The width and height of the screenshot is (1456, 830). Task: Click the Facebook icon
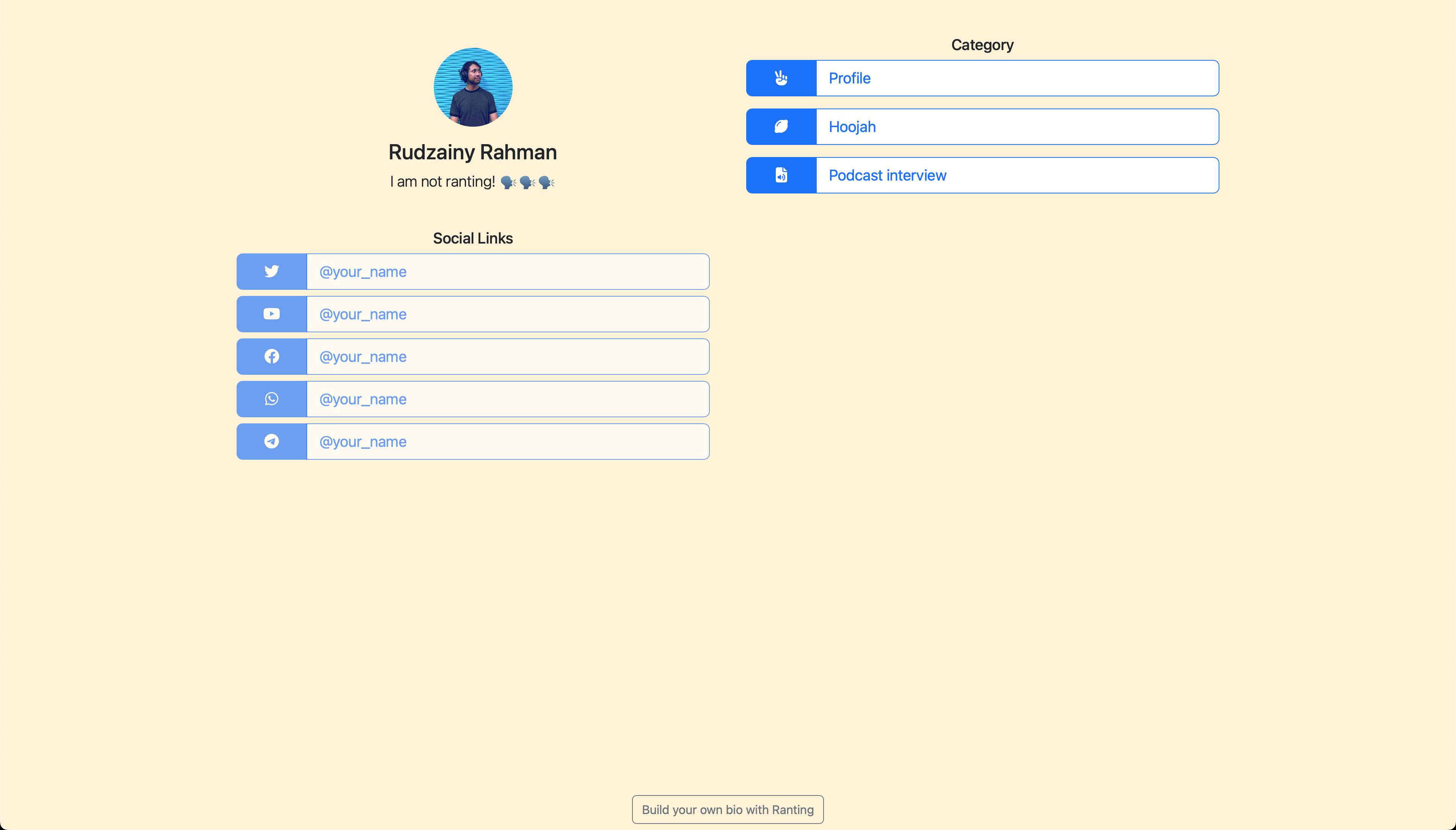pos(271,356)
